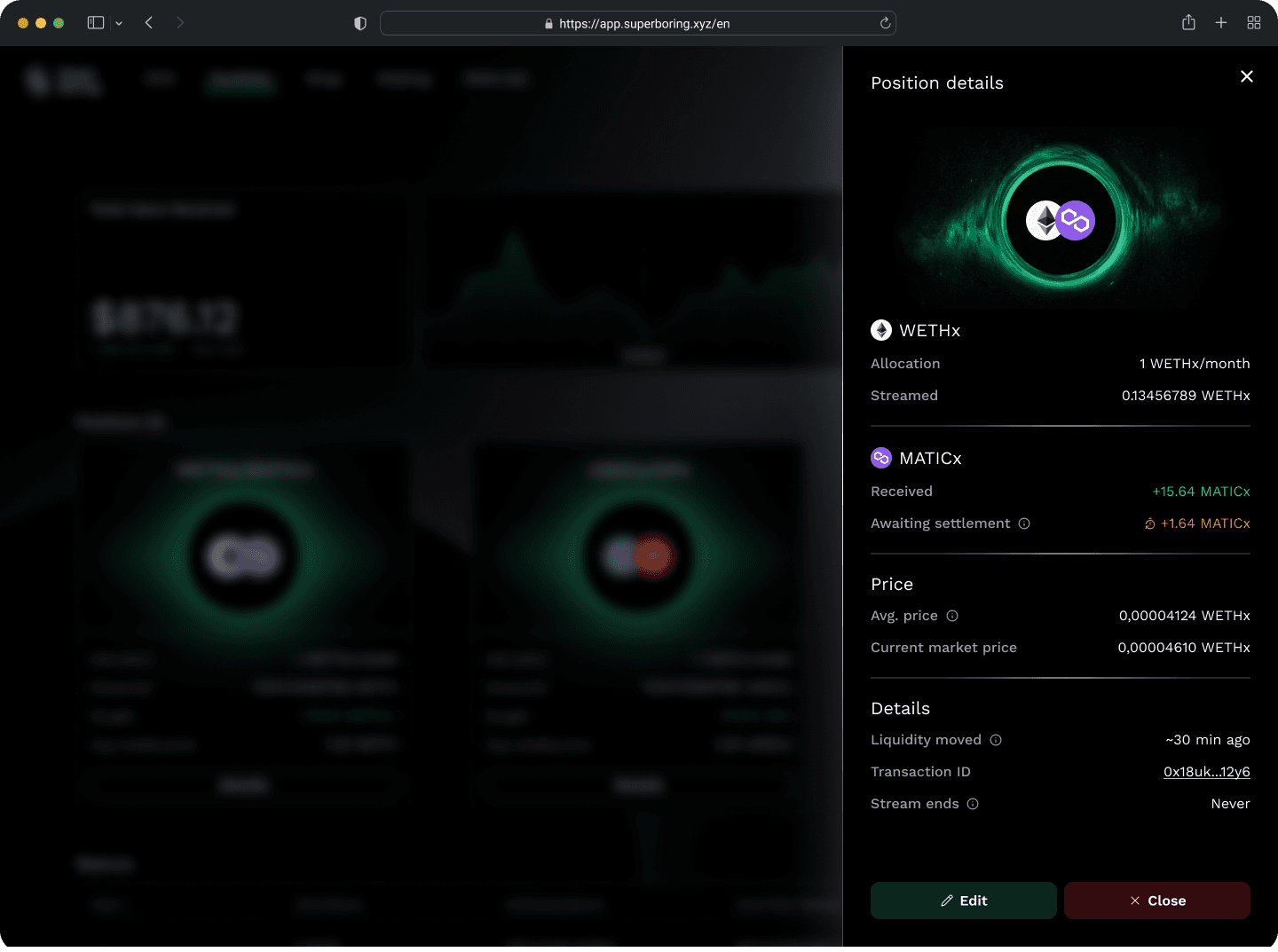Screen dimensions: 1278x952
Task: Click the info icon beside Avg. price
Action: pos(952,616)
